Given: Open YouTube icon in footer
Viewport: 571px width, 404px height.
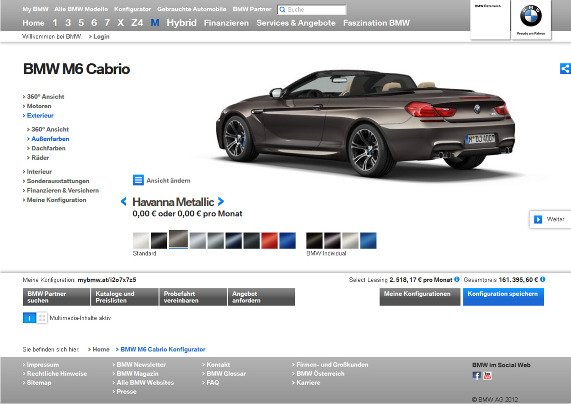Looking at the screenshot, I should (488, 376).
